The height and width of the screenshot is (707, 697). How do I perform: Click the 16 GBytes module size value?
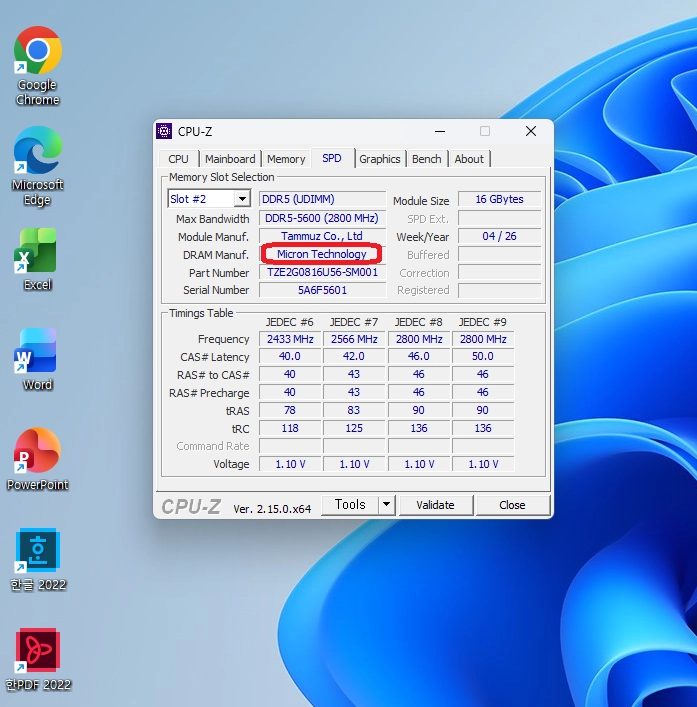coord(500,199)
